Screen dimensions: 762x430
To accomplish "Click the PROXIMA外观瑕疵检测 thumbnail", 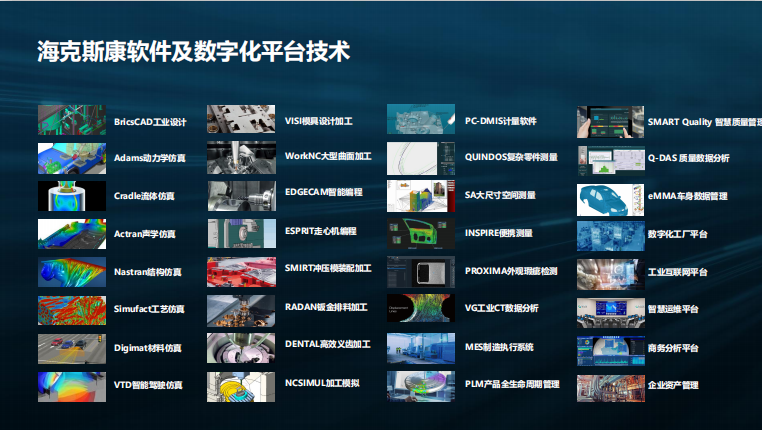I will pos(421,272).
